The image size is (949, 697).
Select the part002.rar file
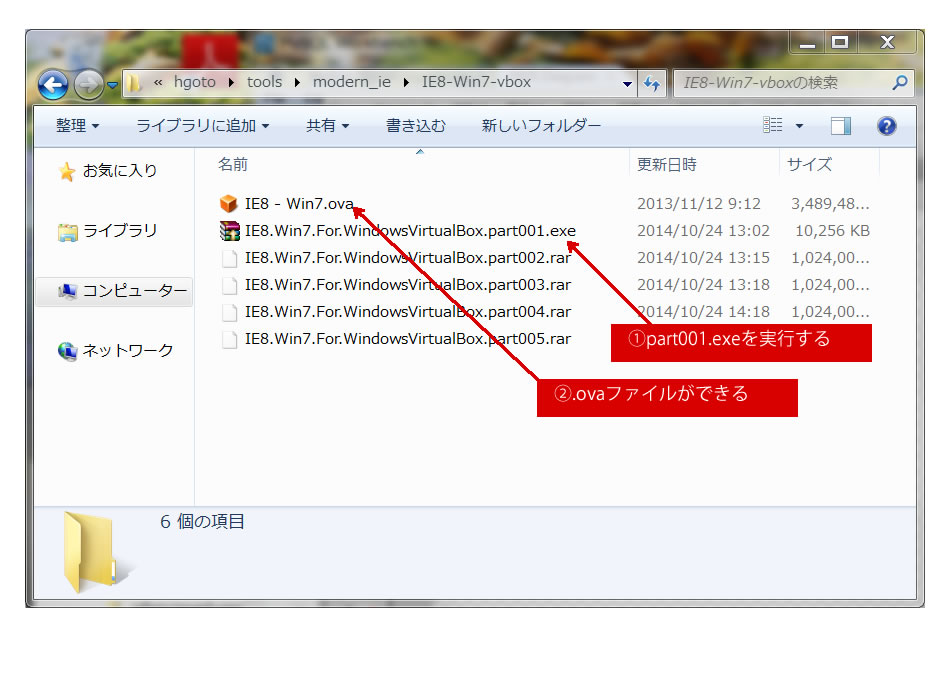pyautogui.click(x=408, y=258)
